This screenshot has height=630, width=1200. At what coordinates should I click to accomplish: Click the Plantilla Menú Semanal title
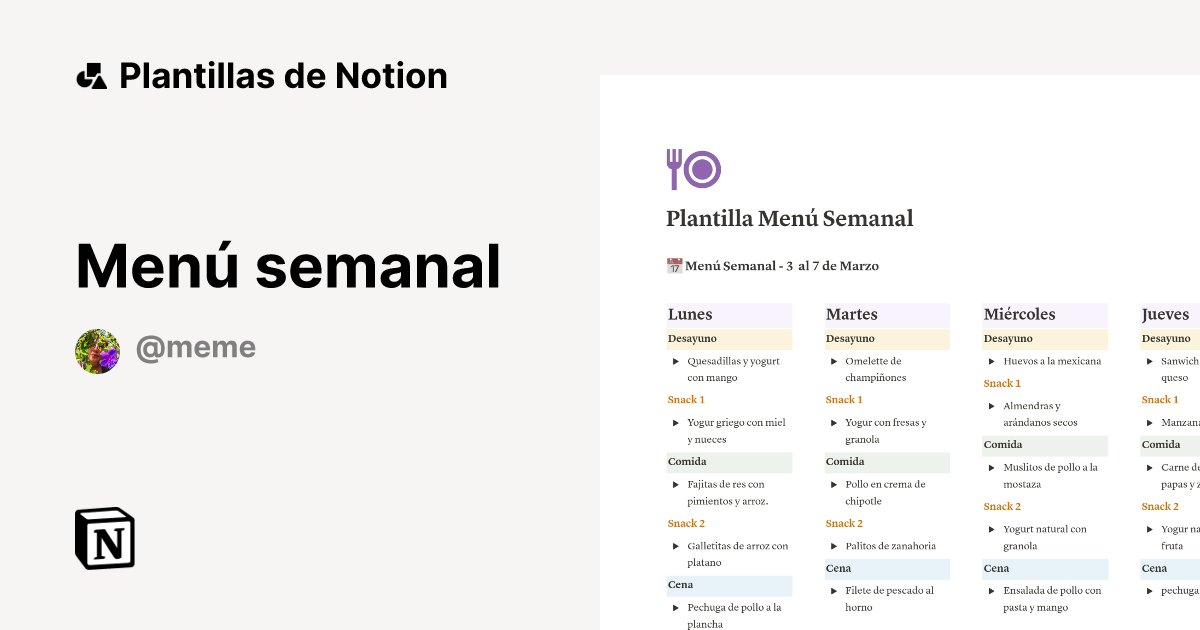[790, 218]
